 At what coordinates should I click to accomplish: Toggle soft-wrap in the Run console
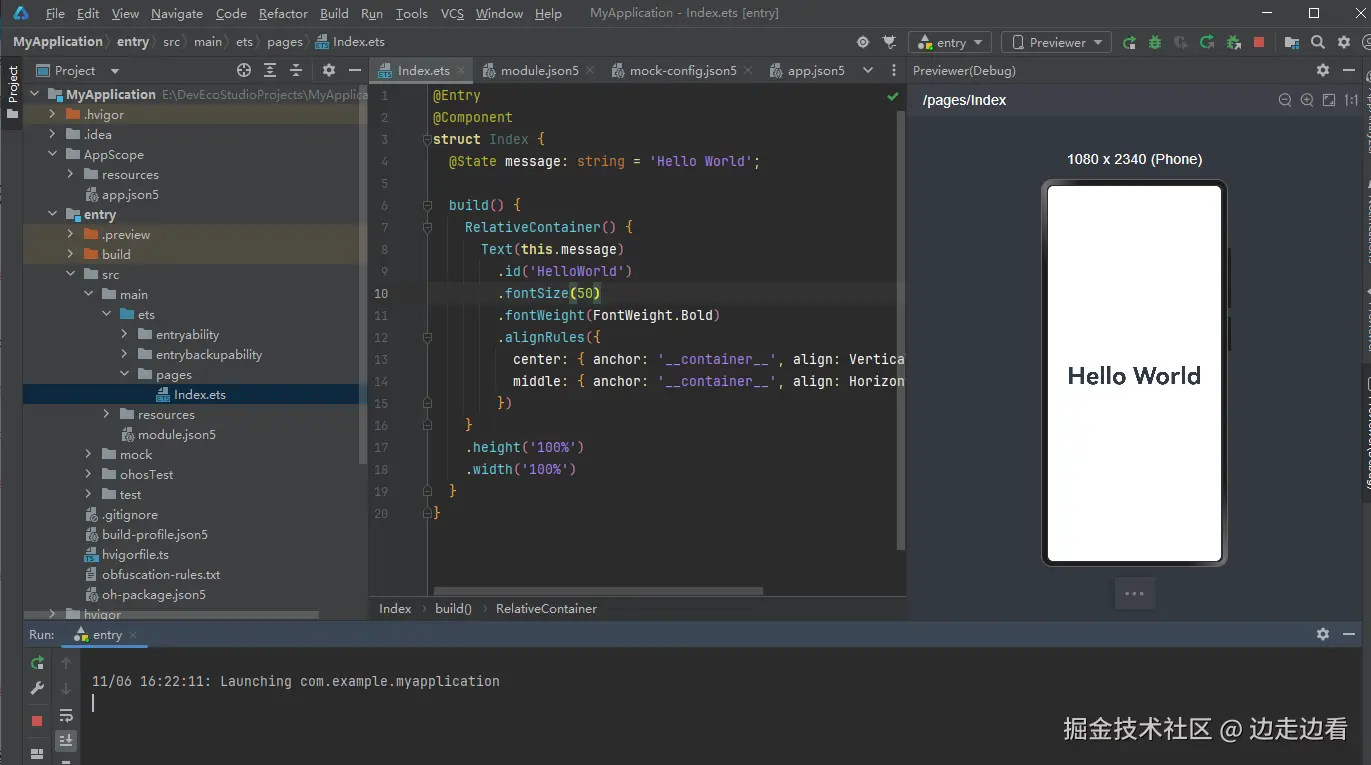click(66, 715)
